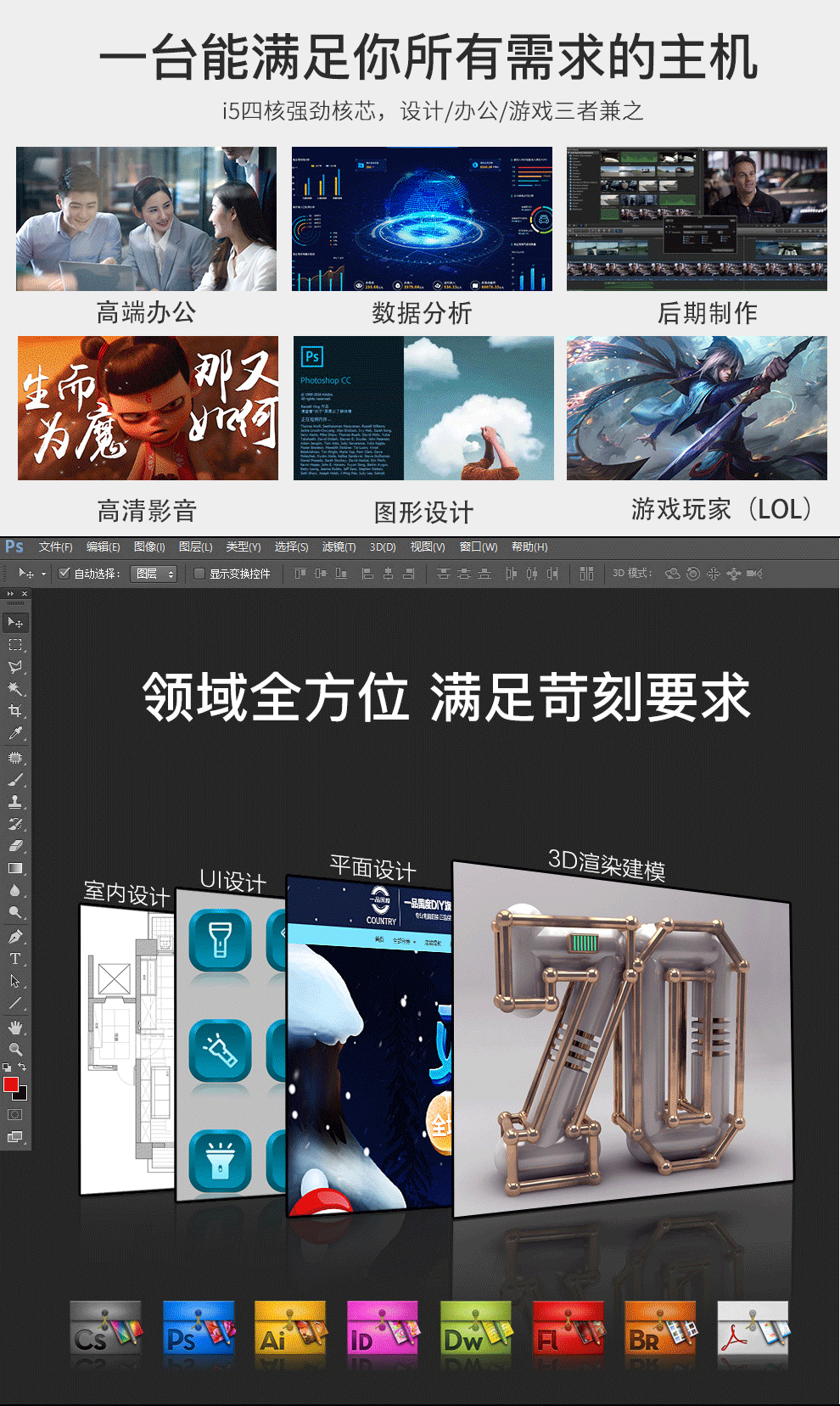Toggle Quick Mask mode icon
The height and width of the screenshot is (1406, 840).
[x=15, y=1114]
